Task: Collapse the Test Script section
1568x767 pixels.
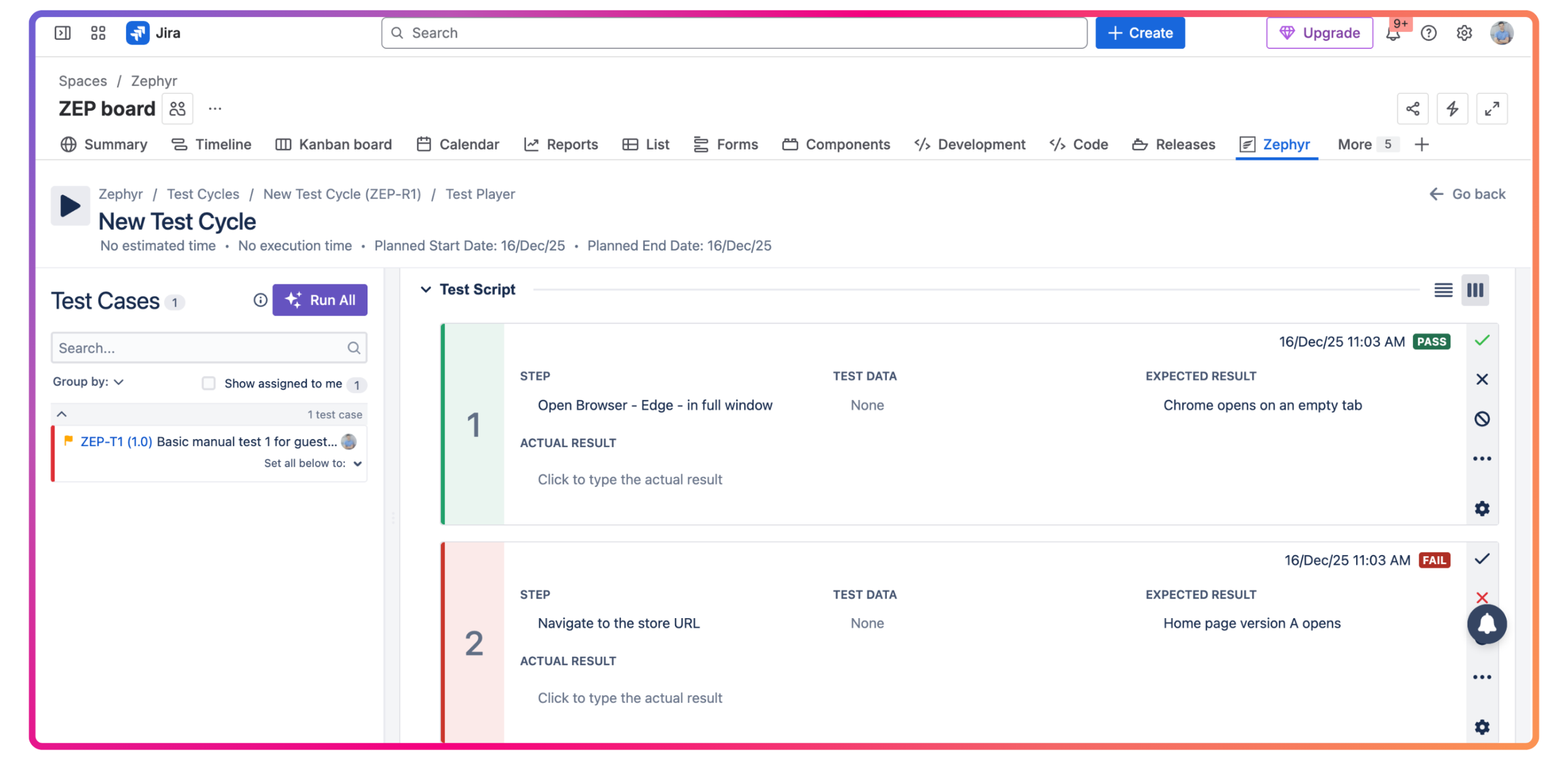Action: [x=426, y=289]
